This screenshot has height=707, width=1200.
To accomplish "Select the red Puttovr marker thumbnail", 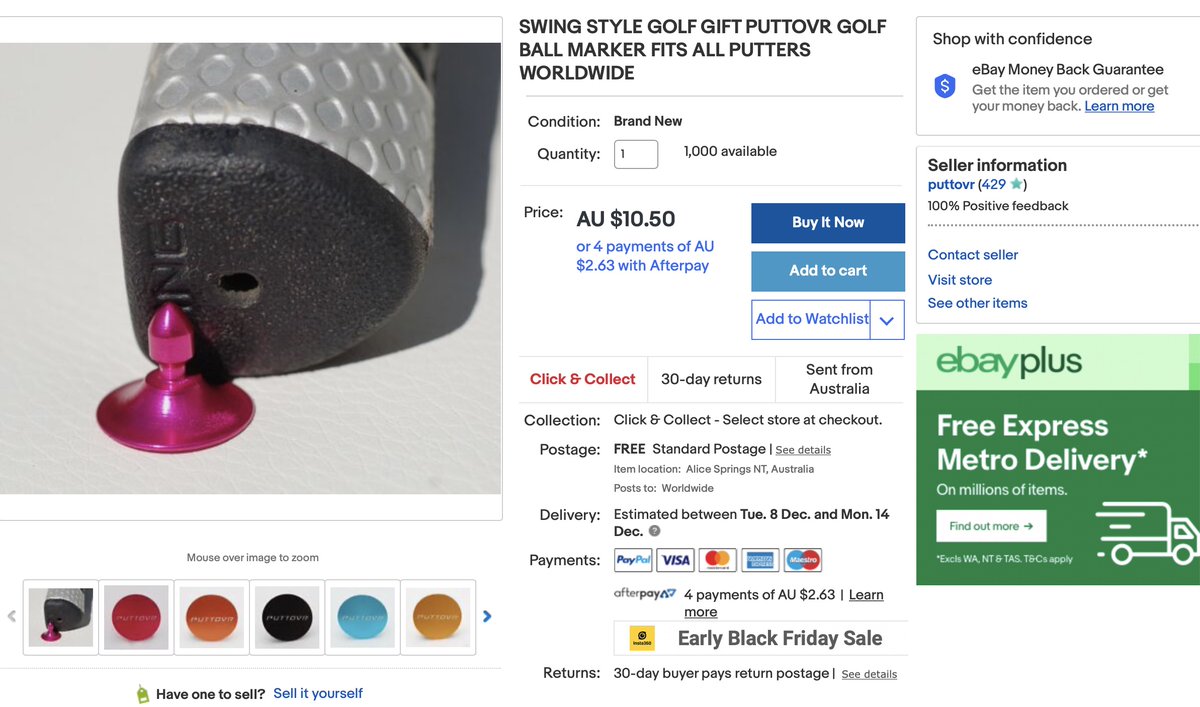I will [x=137, y=617].
